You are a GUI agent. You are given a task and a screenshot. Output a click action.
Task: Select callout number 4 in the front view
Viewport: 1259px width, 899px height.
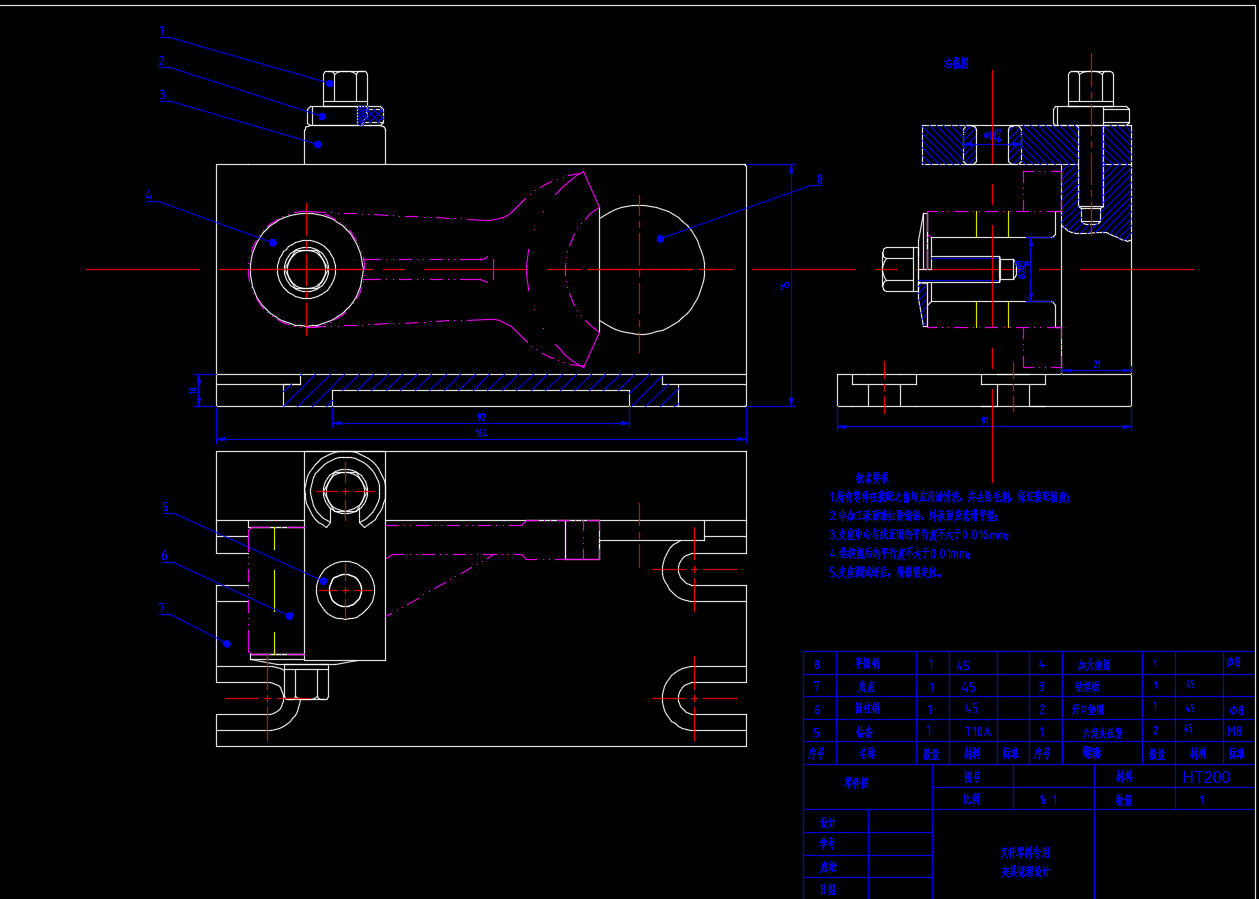pyautogui.click(x=150, y=196)
